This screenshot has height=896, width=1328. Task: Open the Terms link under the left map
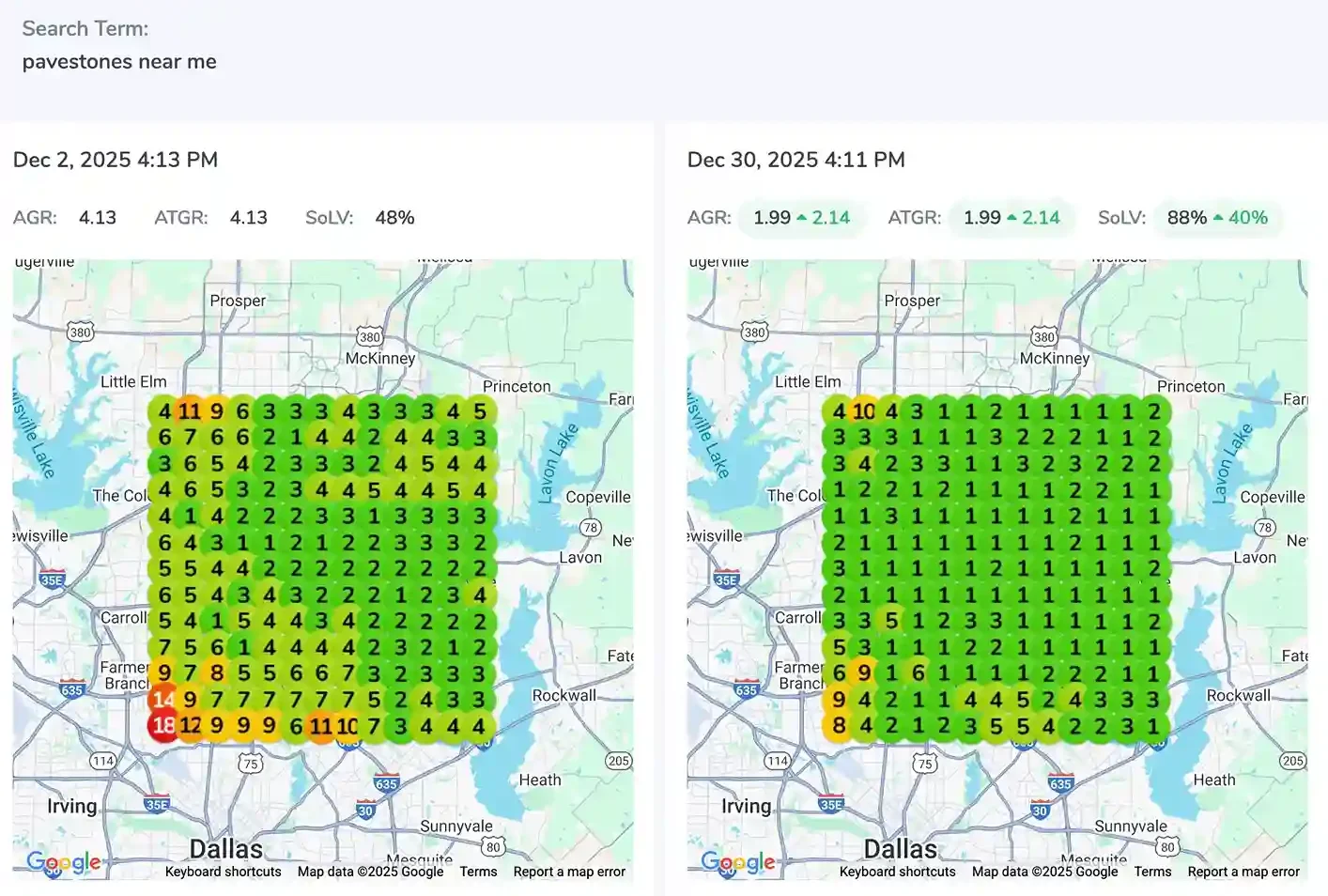coord(479,872)
